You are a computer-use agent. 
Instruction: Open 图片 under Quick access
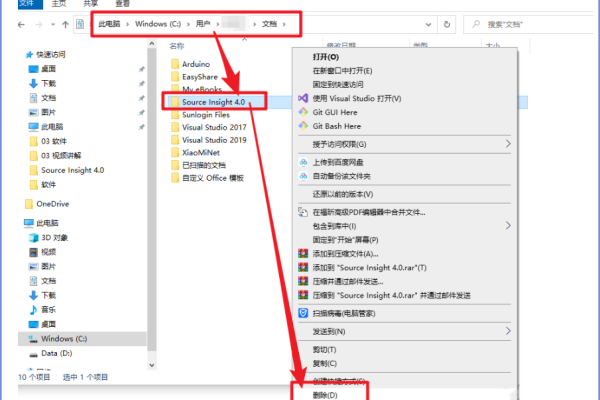[49, 112]
